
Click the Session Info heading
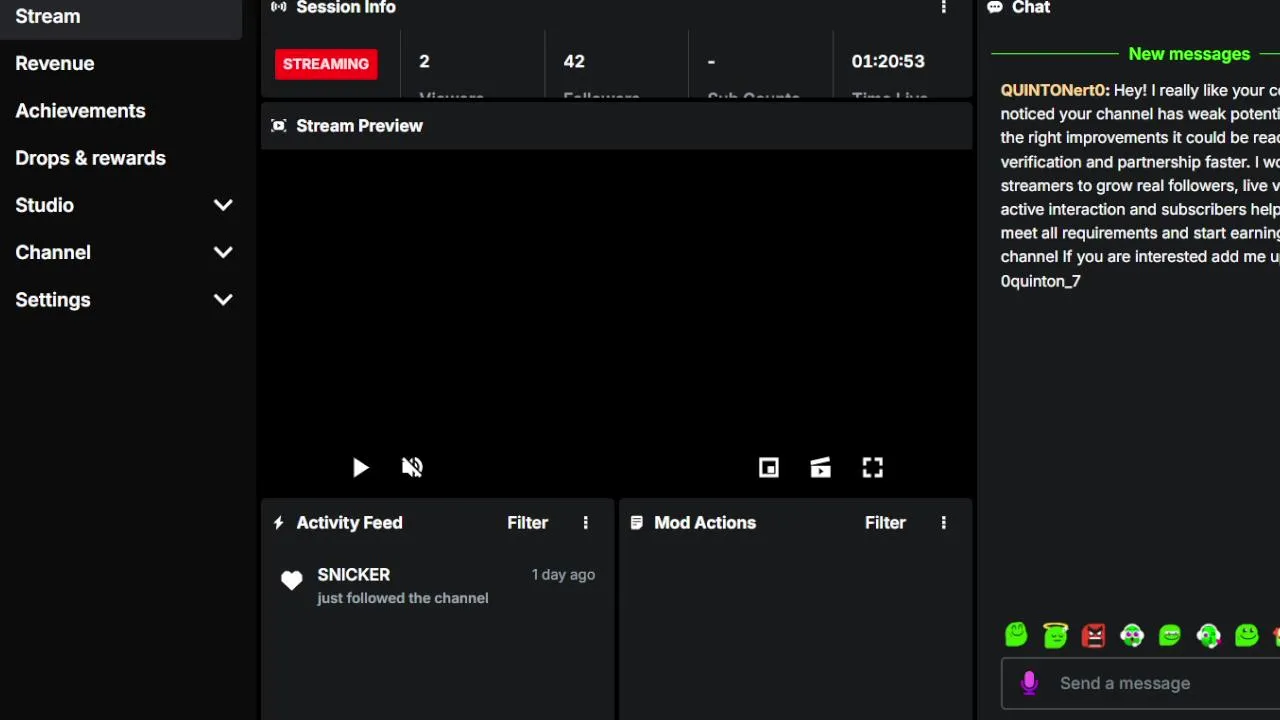[346, 7]
